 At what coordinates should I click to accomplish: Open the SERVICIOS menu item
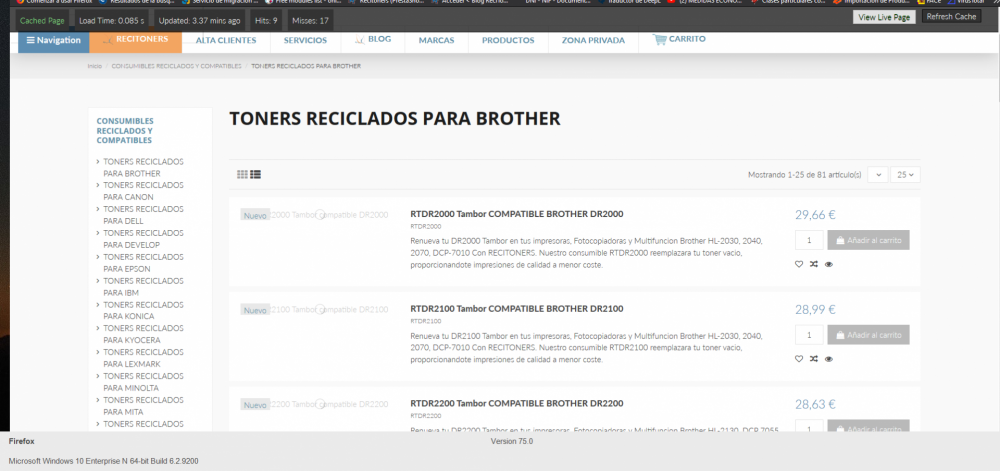click(305, 40)
